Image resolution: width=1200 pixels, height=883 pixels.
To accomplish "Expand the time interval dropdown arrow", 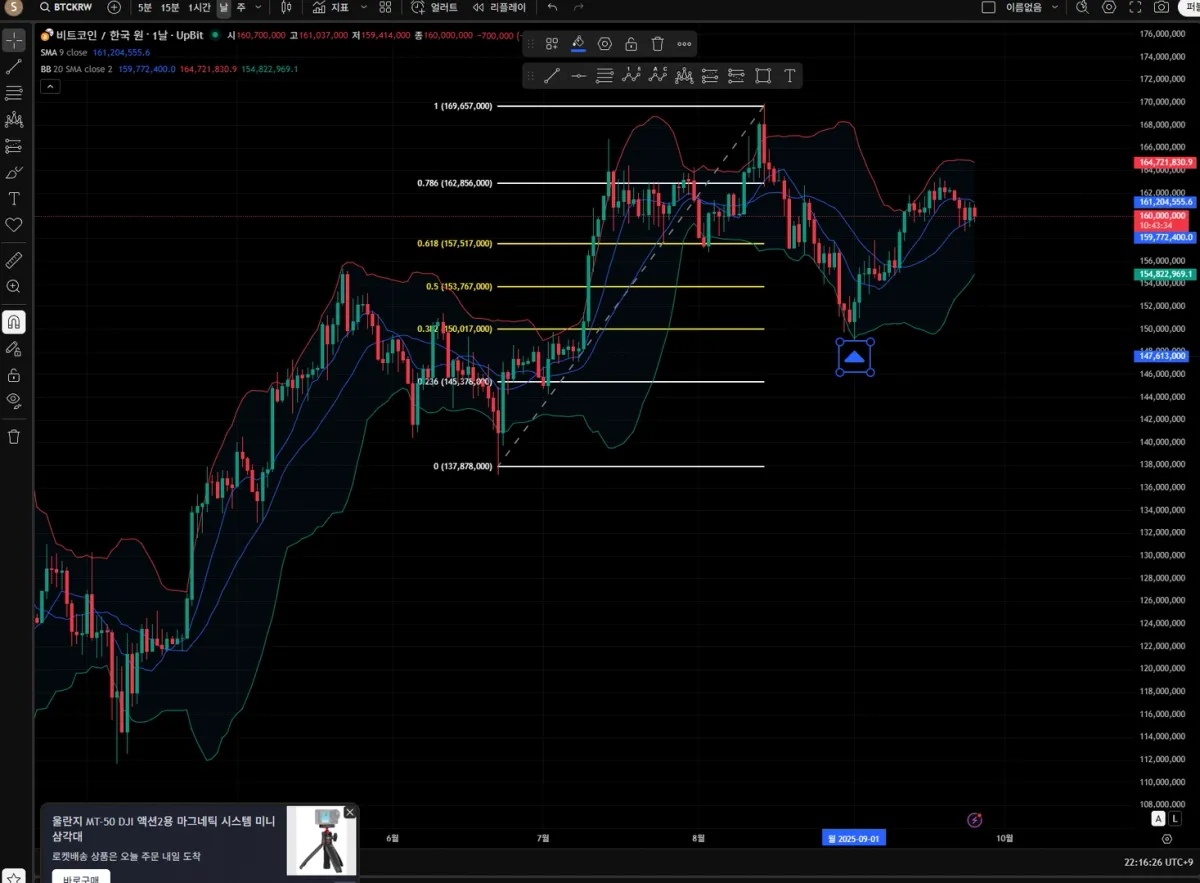I will [x=259, y=7].
